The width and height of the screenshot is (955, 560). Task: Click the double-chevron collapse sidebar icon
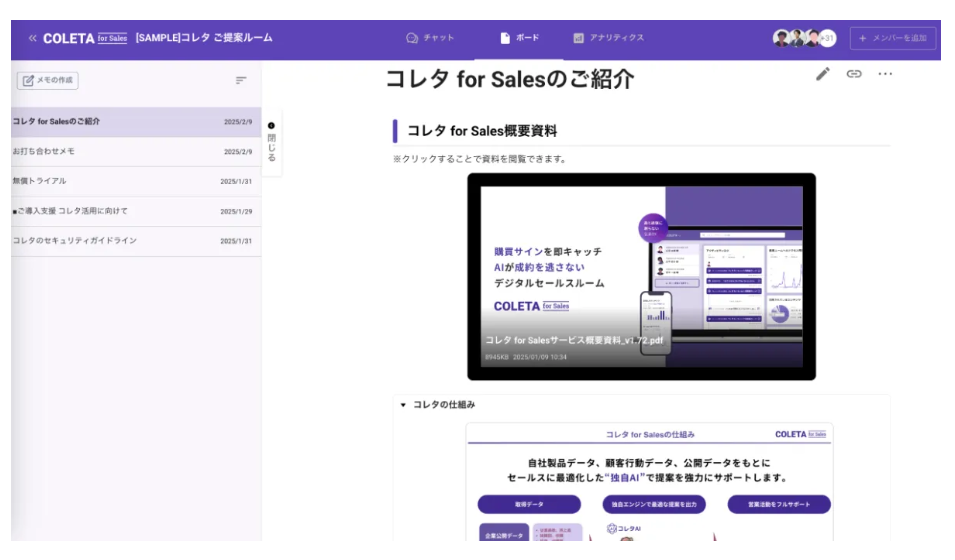[32, 38]
